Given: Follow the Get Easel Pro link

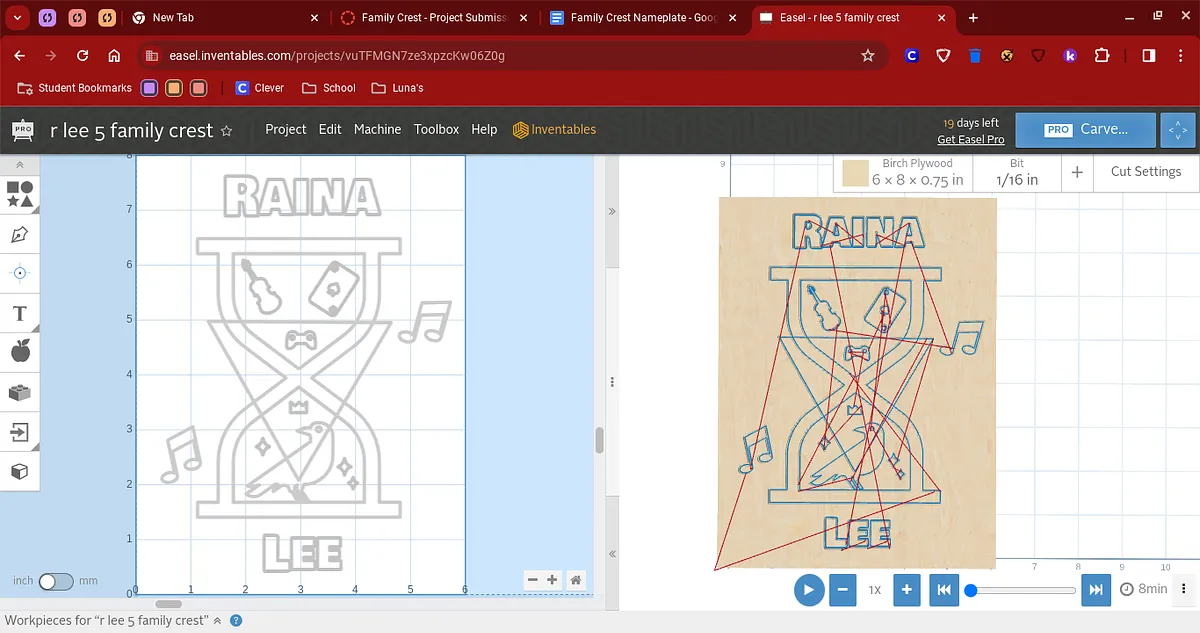Looking at the screenshot, I should coord(970,140).
